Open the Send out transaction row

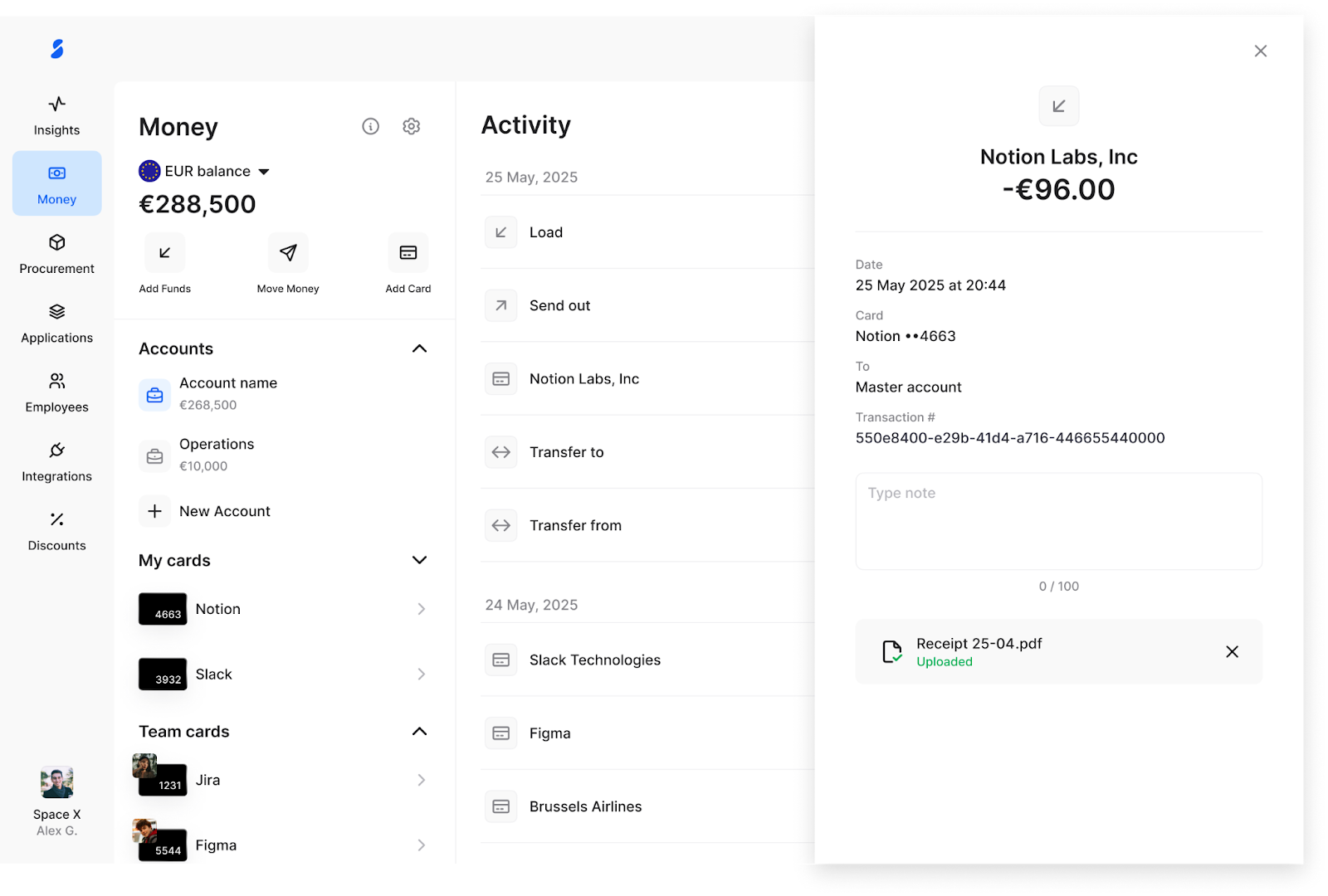pyautogui.click(x=647, y=305)
